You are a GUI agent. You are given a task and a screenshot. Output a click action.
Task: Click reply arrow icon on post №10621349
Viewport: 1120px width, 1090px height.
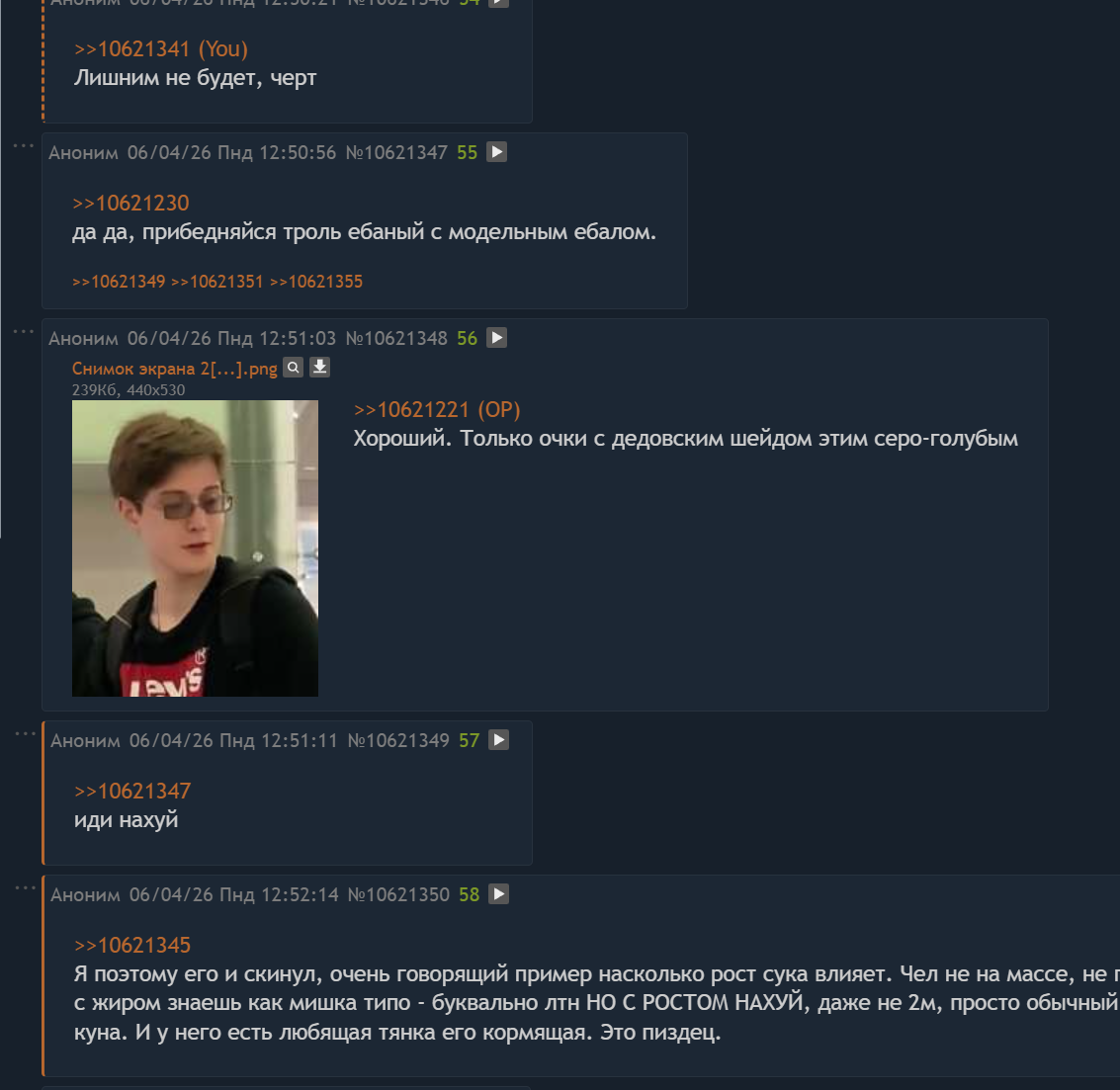pos(498,740)
